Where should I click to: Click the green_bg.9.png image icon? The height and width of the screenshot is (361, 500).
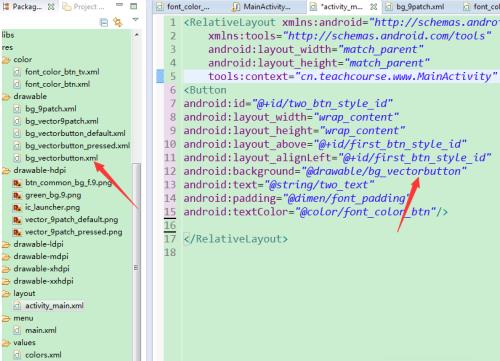[x=17, y=195]
